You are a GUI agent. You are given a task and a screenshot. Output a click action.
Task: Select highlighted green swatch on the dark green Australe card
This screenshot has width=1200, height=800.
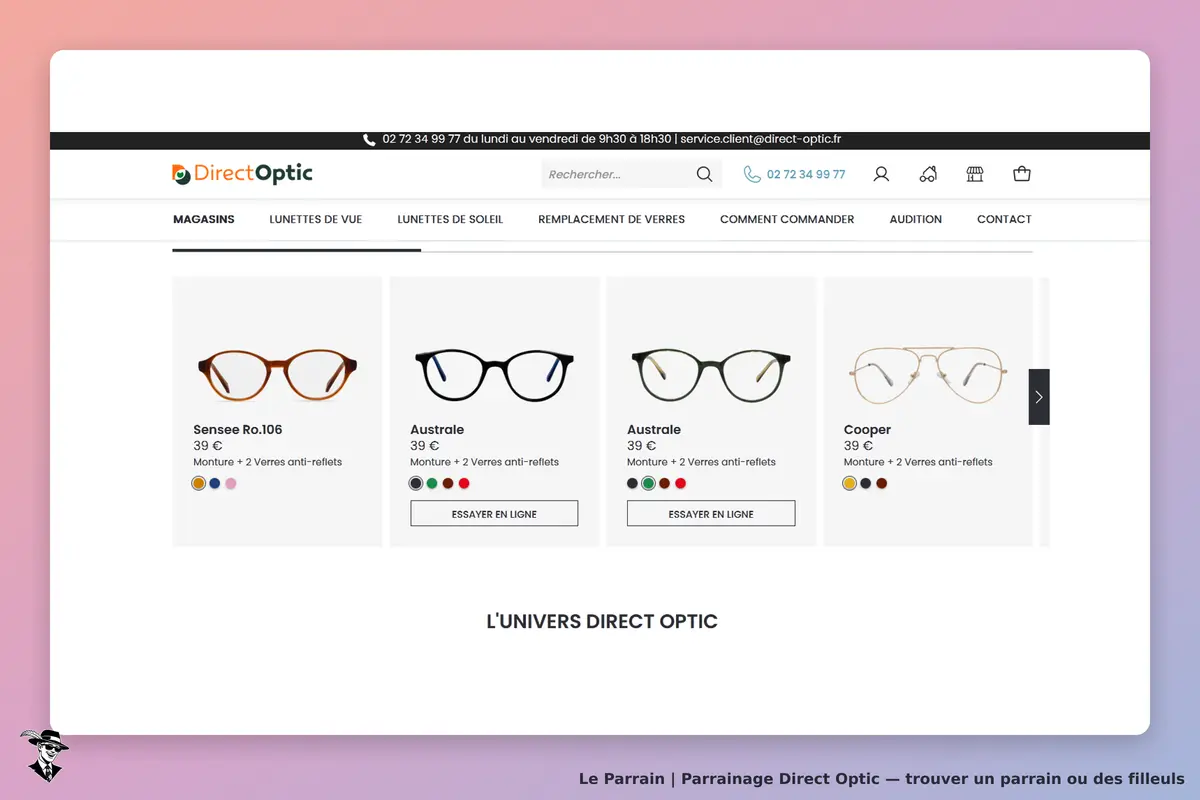(648, 484)
